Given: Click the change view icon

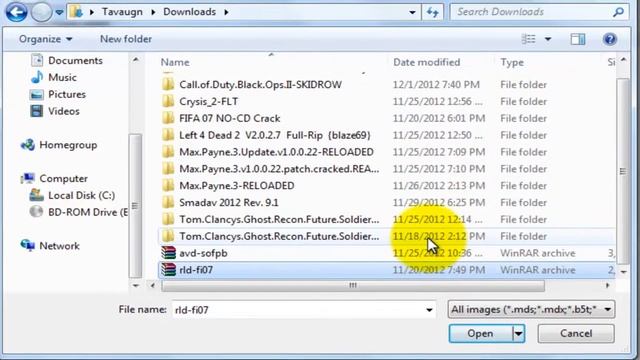Looking at the screenshot, I should point(529,39).
